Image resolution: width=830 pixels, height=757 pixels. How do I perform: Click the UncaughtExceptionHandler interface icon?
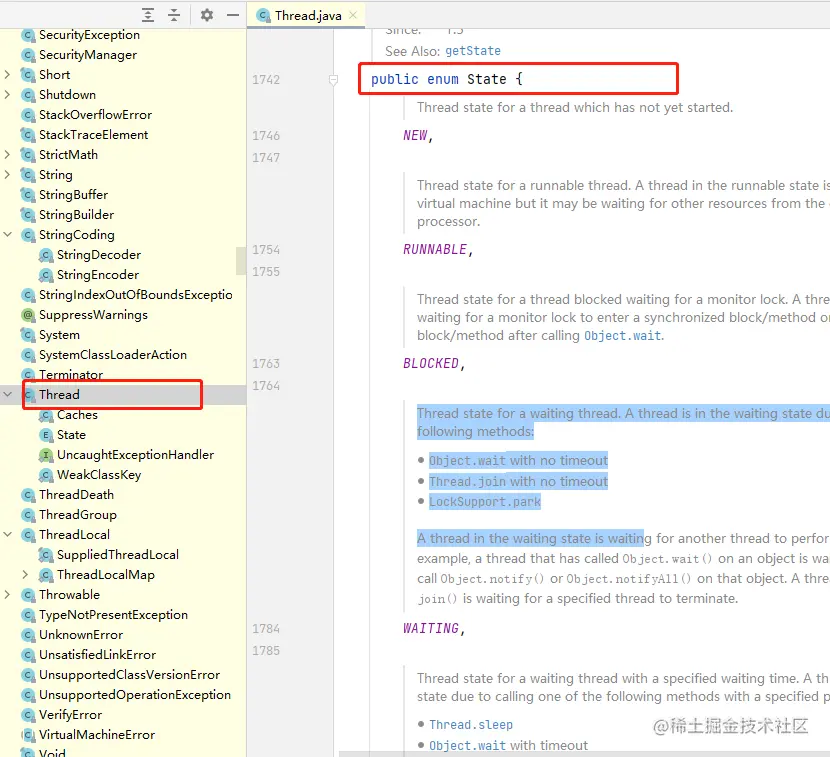point(46,455)
